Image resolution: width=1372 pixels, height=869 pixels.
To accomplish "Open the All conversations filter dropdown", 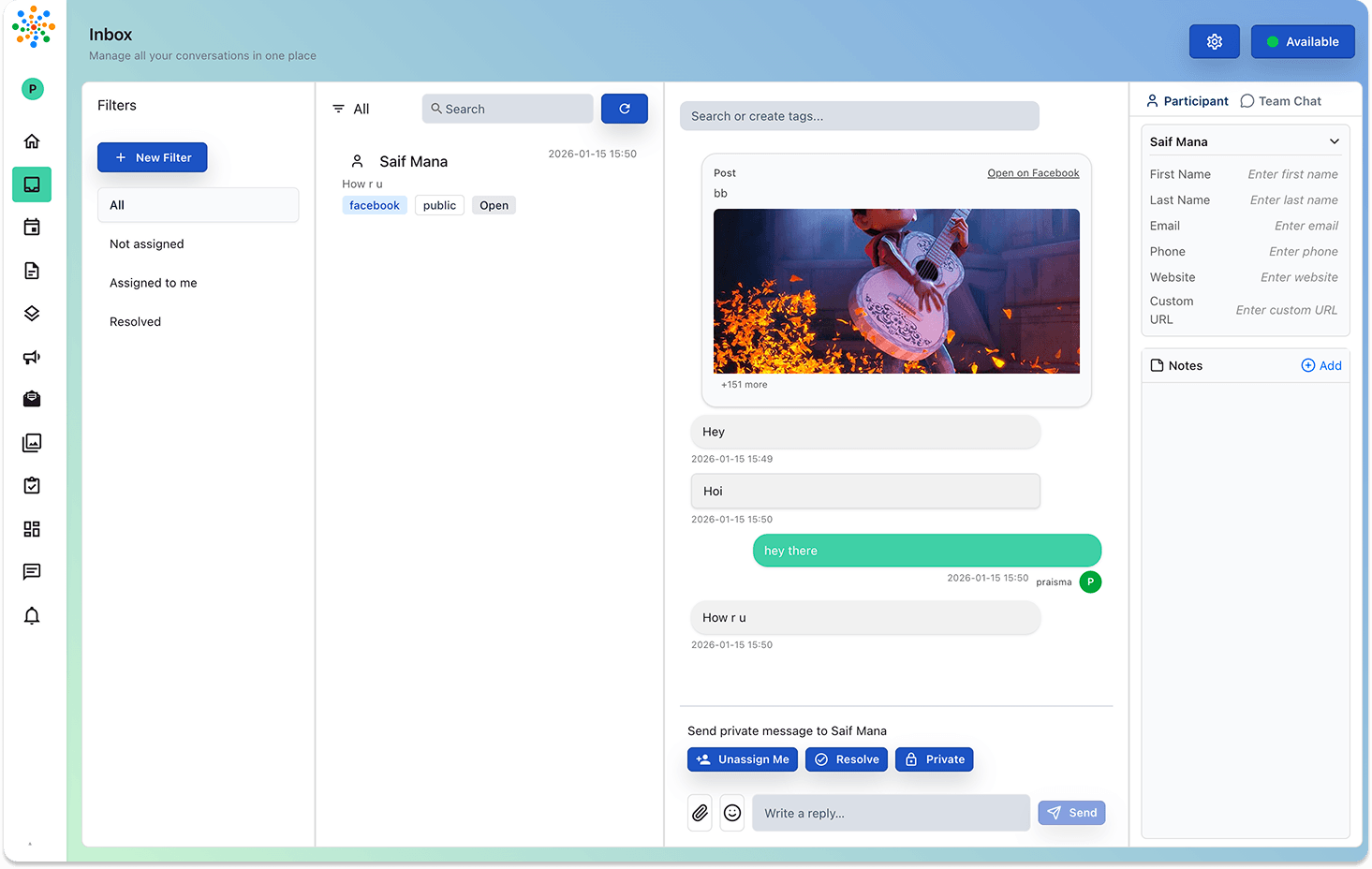I will pos(351,108).
